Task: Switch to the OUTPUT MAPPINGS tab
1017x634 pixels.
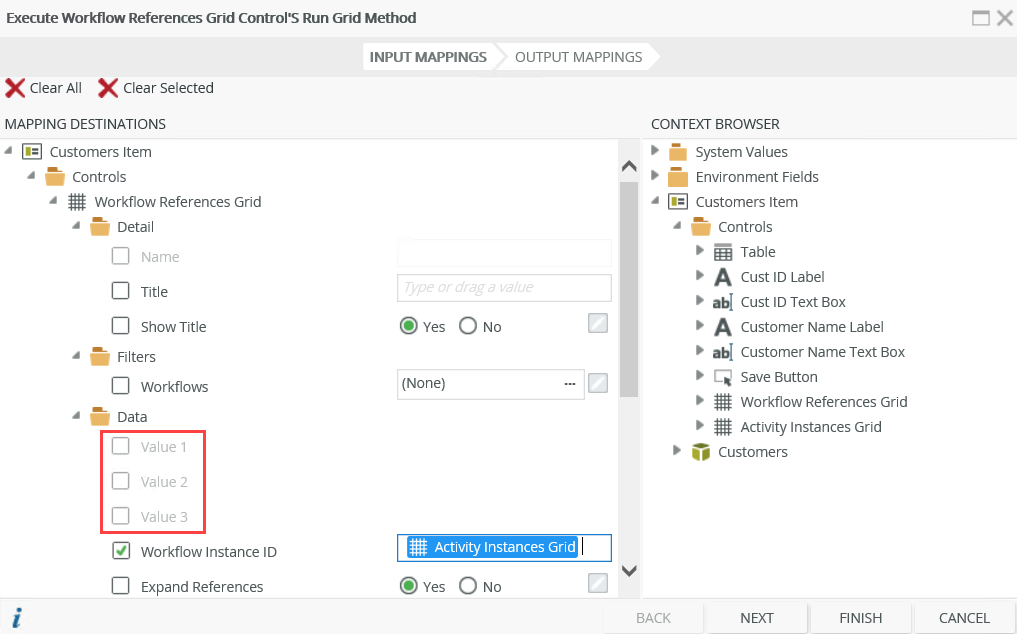Action: click(x=578, y=57)
